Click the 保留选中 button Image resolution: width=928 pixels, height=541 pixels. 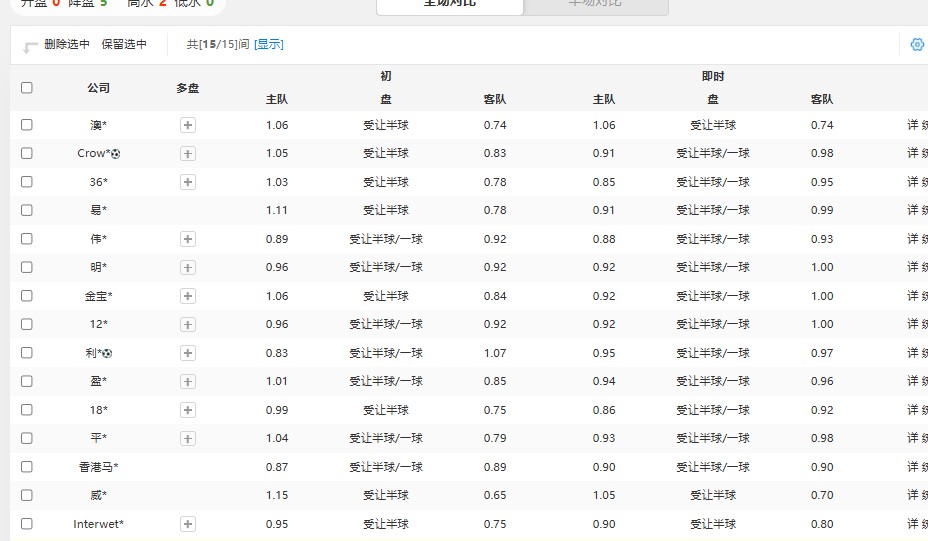tap(124, 44)
